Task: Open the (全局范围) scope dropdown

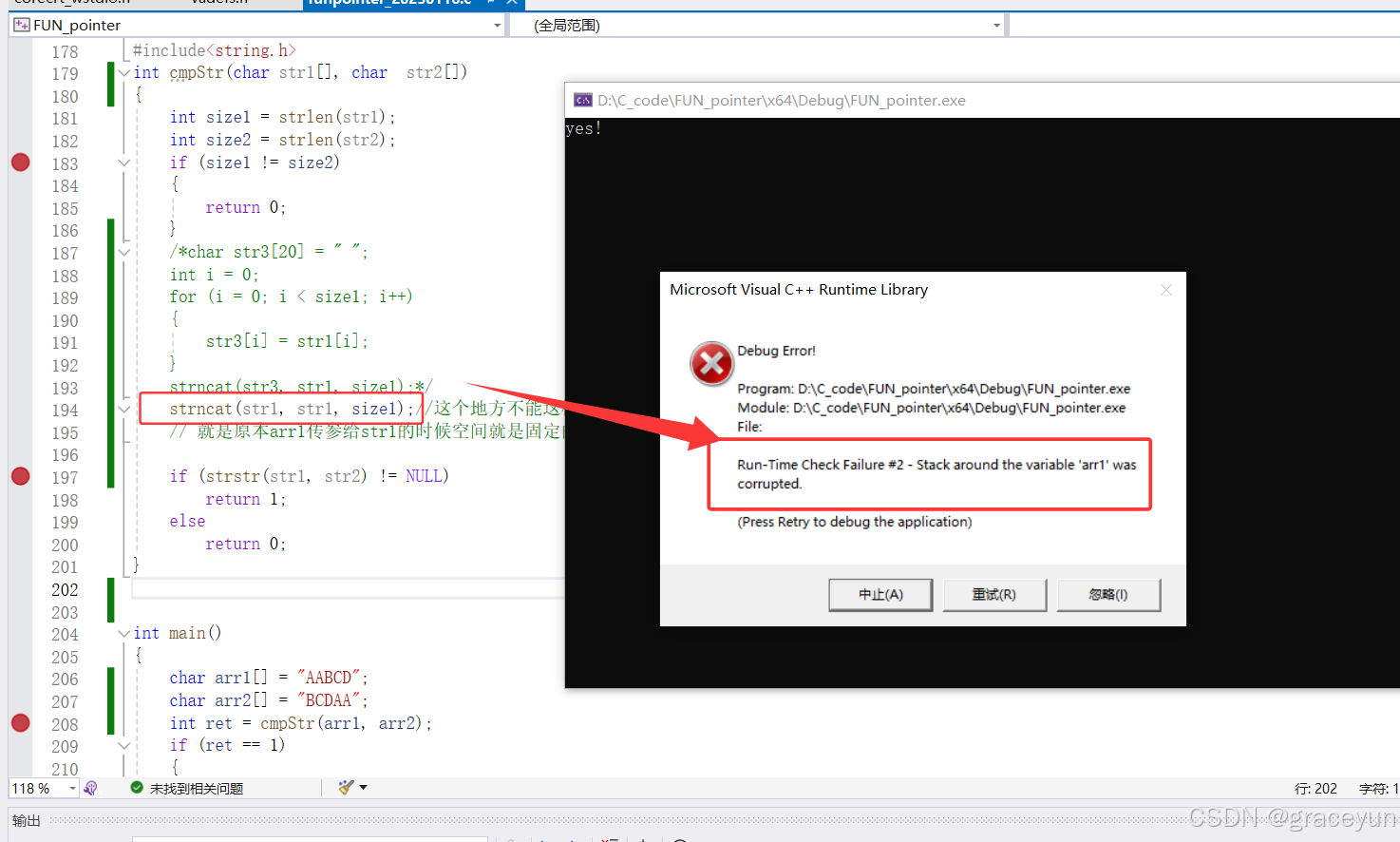Action: point(996,26)
